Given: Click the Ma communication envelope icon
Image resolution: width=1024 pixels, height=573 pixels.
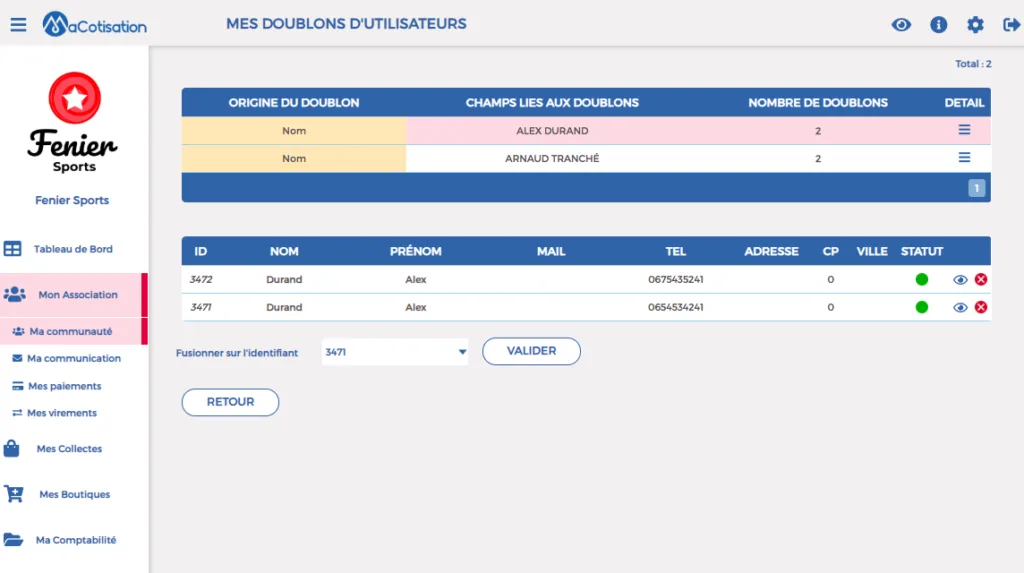Looking at the screenshot, I should [17, 358].
